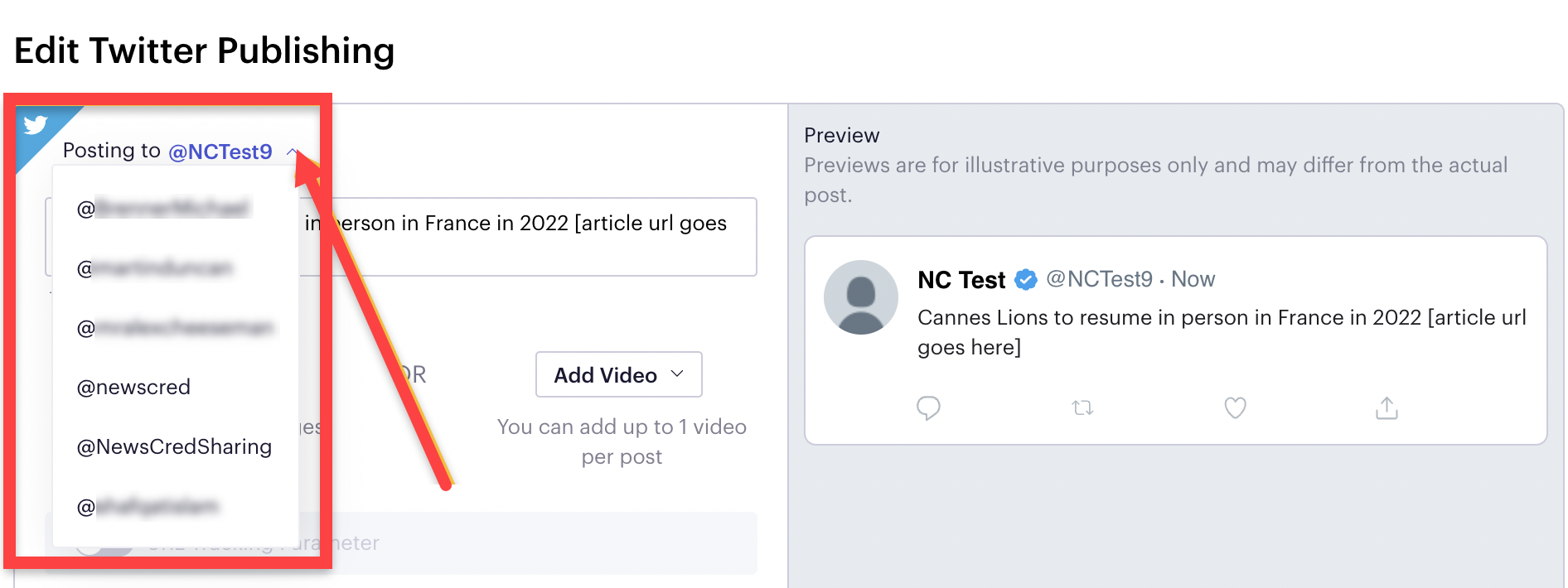Collapse the Posting to account chevron
Image resolution: width=1568 pixels, height=588 pixels.
pyautogui.click(x=292, y=152)
